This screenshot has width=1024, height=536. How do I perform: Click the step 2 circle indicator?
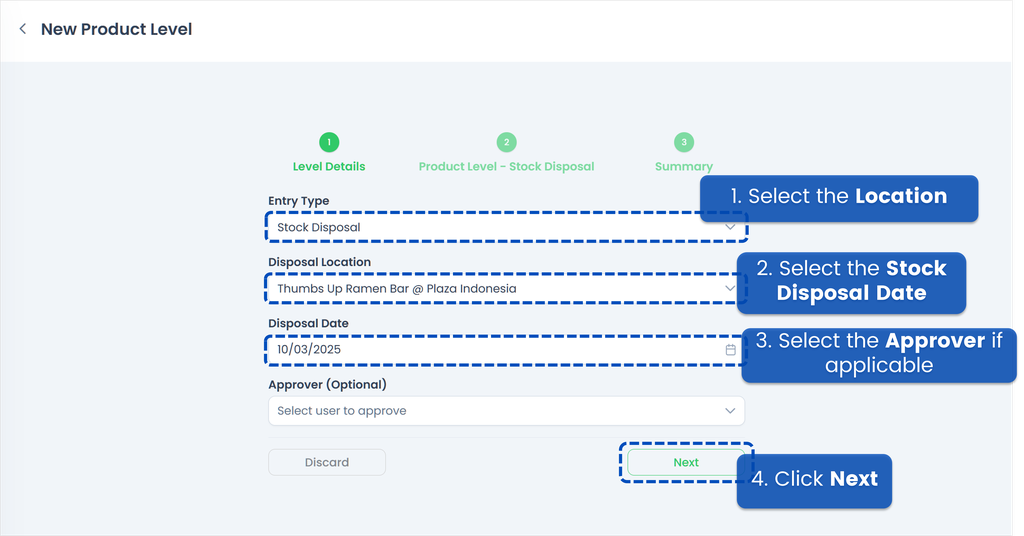click(x=506, y=143)
